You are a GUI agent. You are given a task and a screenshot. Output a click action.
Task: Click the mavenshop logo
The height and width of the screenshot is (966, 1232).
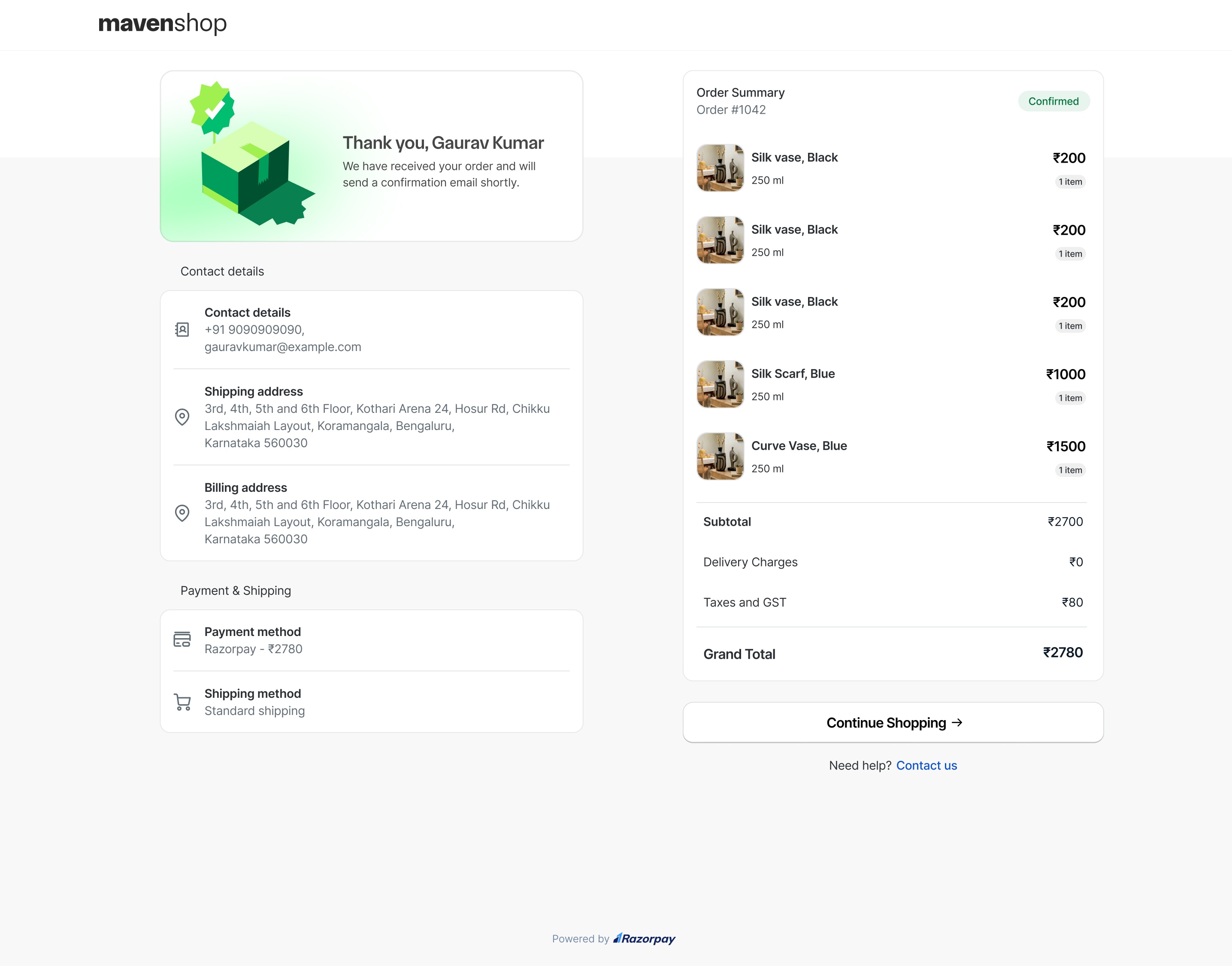162,23
